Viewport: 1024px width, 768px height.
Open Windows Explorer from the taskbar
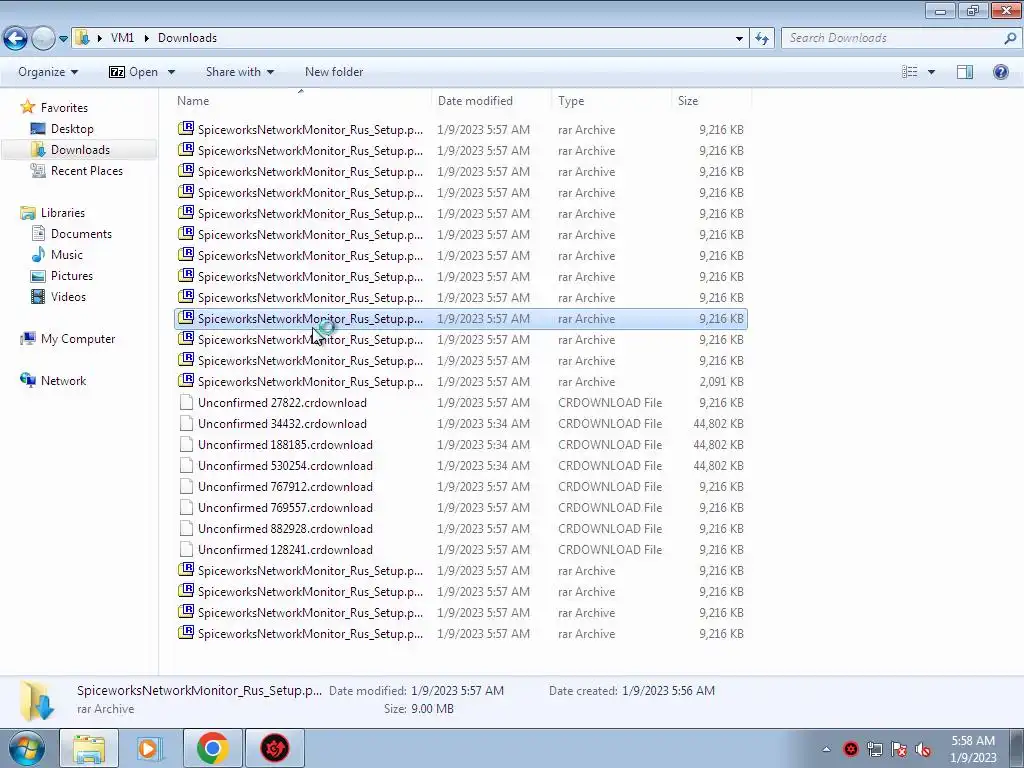tap(89, 748)
